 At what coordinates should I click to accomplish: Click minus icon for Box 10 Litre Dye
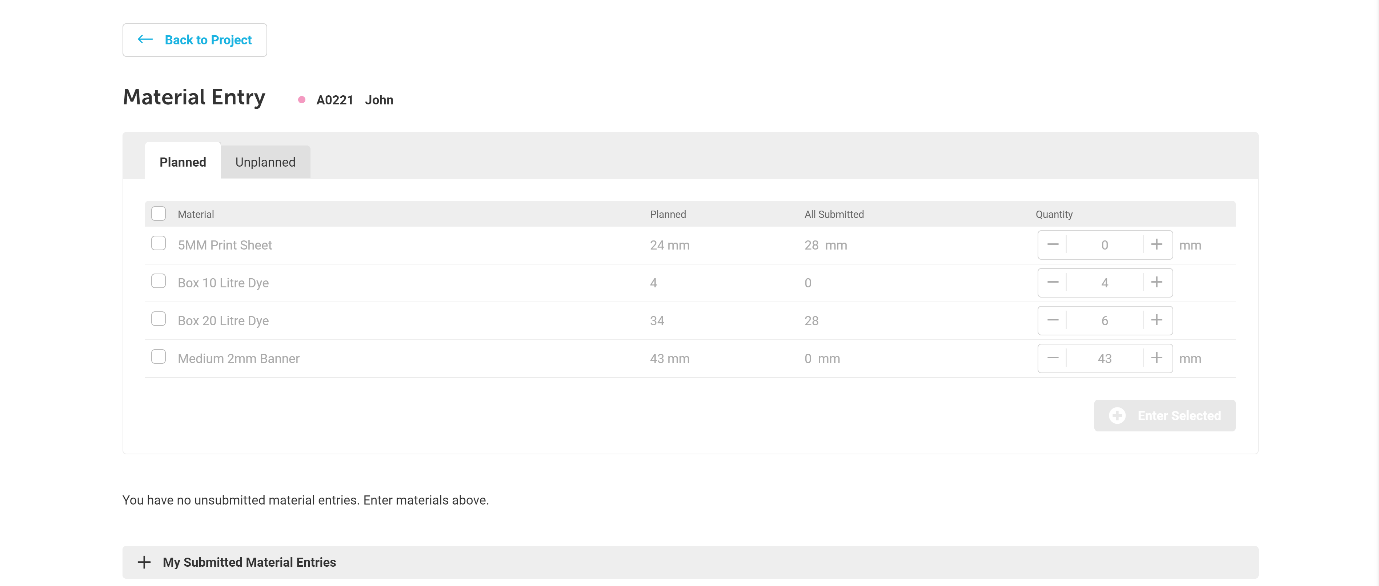[1053, 283]
